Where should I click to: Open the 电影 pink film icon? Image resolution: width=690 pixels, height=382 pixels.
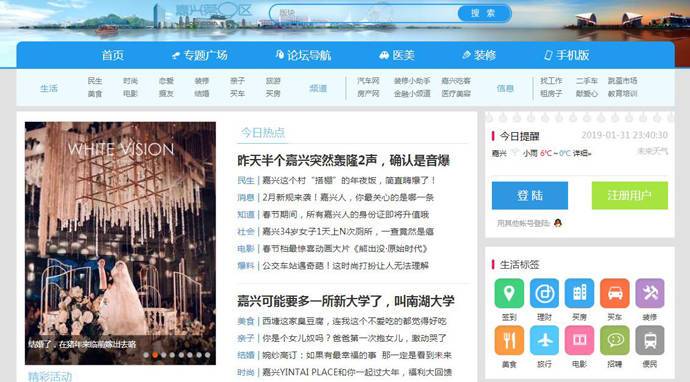point(579,340)
